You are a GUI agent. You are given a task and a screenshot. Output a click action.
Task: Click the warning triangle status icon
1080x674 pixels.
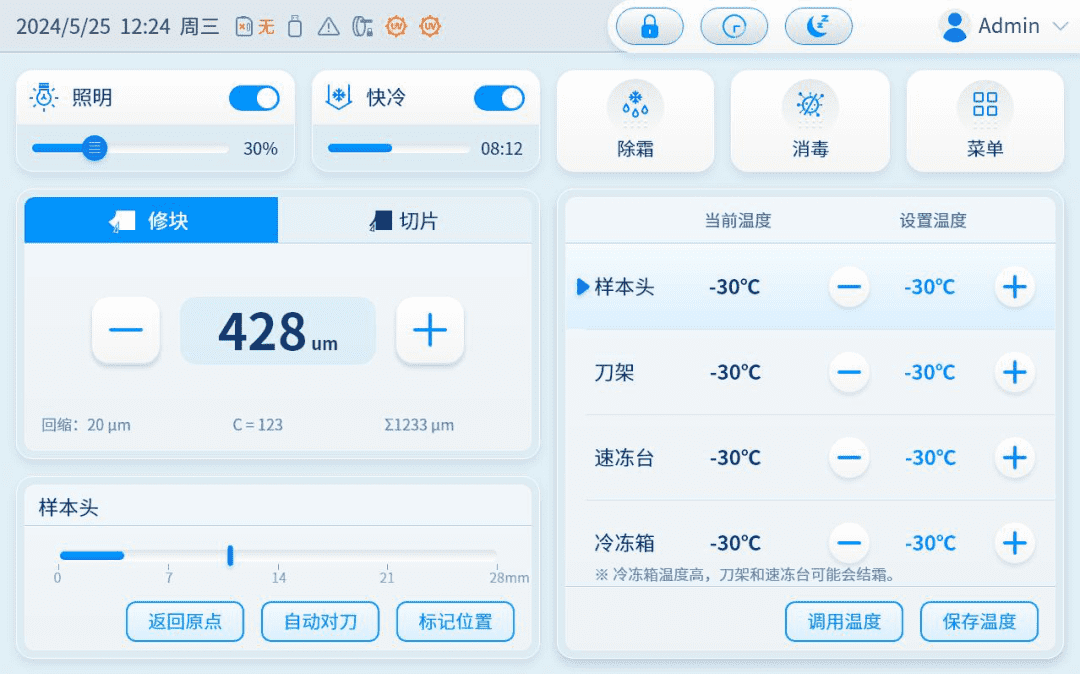click(328, 27)
